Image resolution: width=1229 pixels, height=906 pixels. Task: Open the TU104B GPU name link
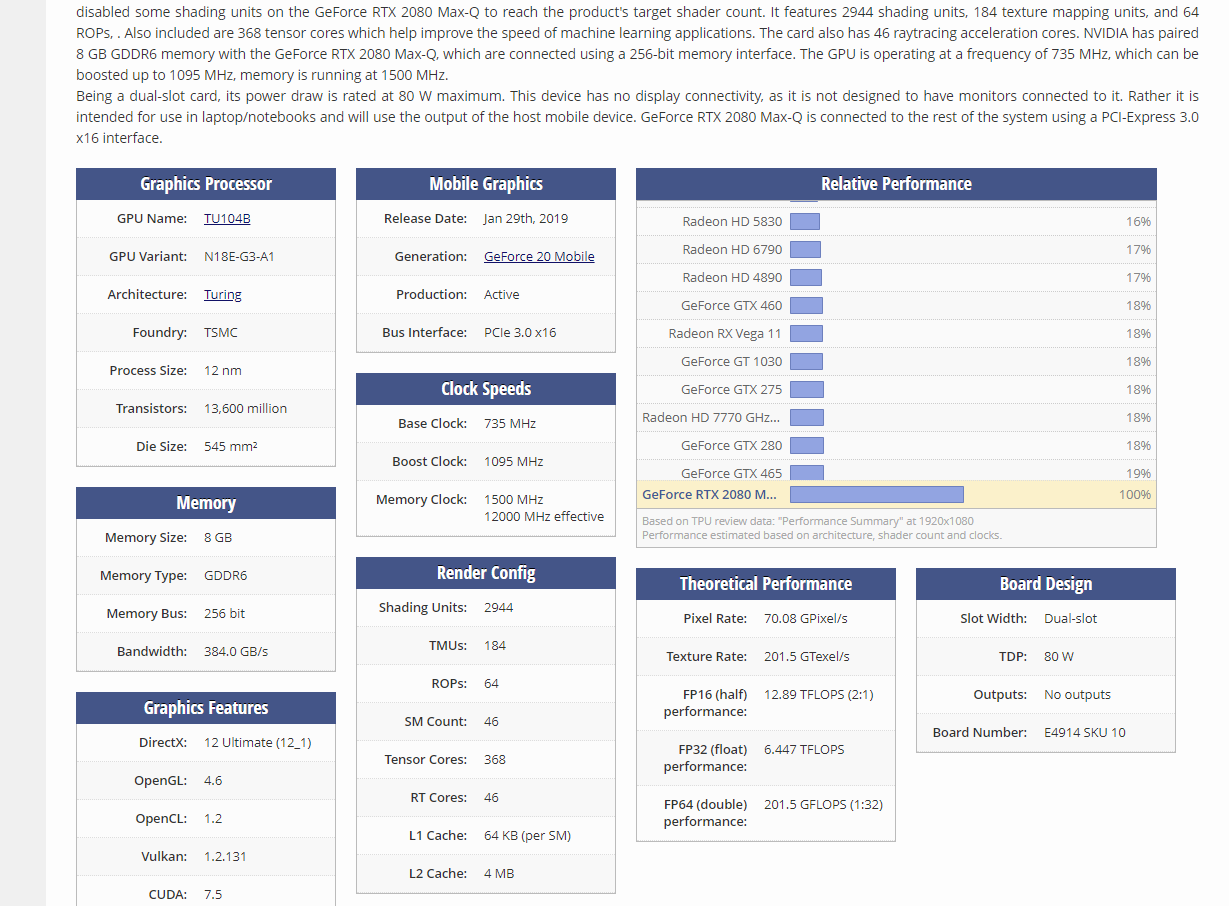pos(227,219)
